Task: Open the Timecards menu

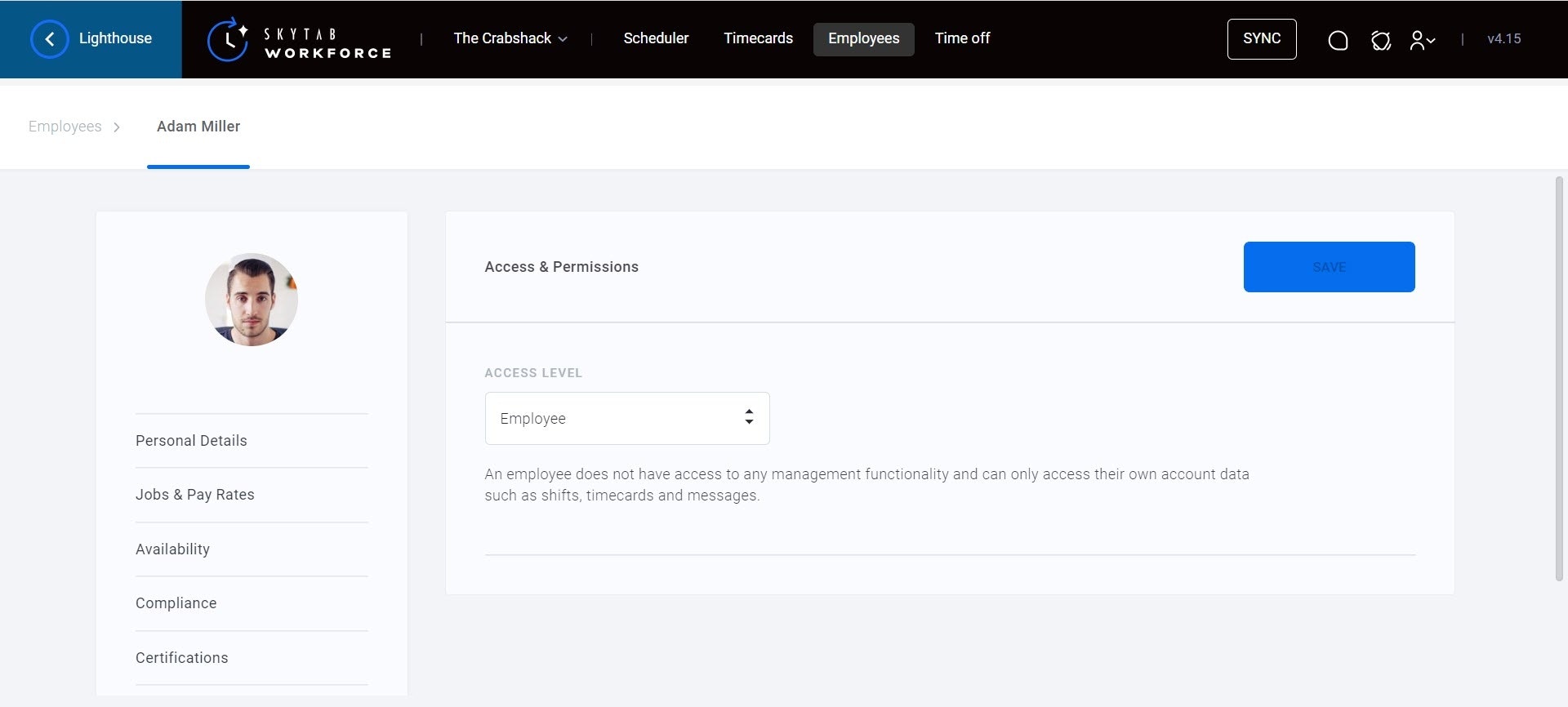Action: [758, 38]
